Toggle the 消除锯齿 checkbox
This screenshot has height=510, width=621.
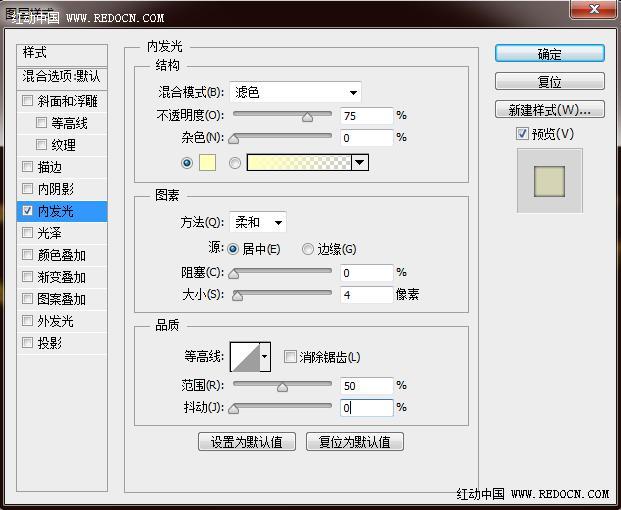click(290, 356)
